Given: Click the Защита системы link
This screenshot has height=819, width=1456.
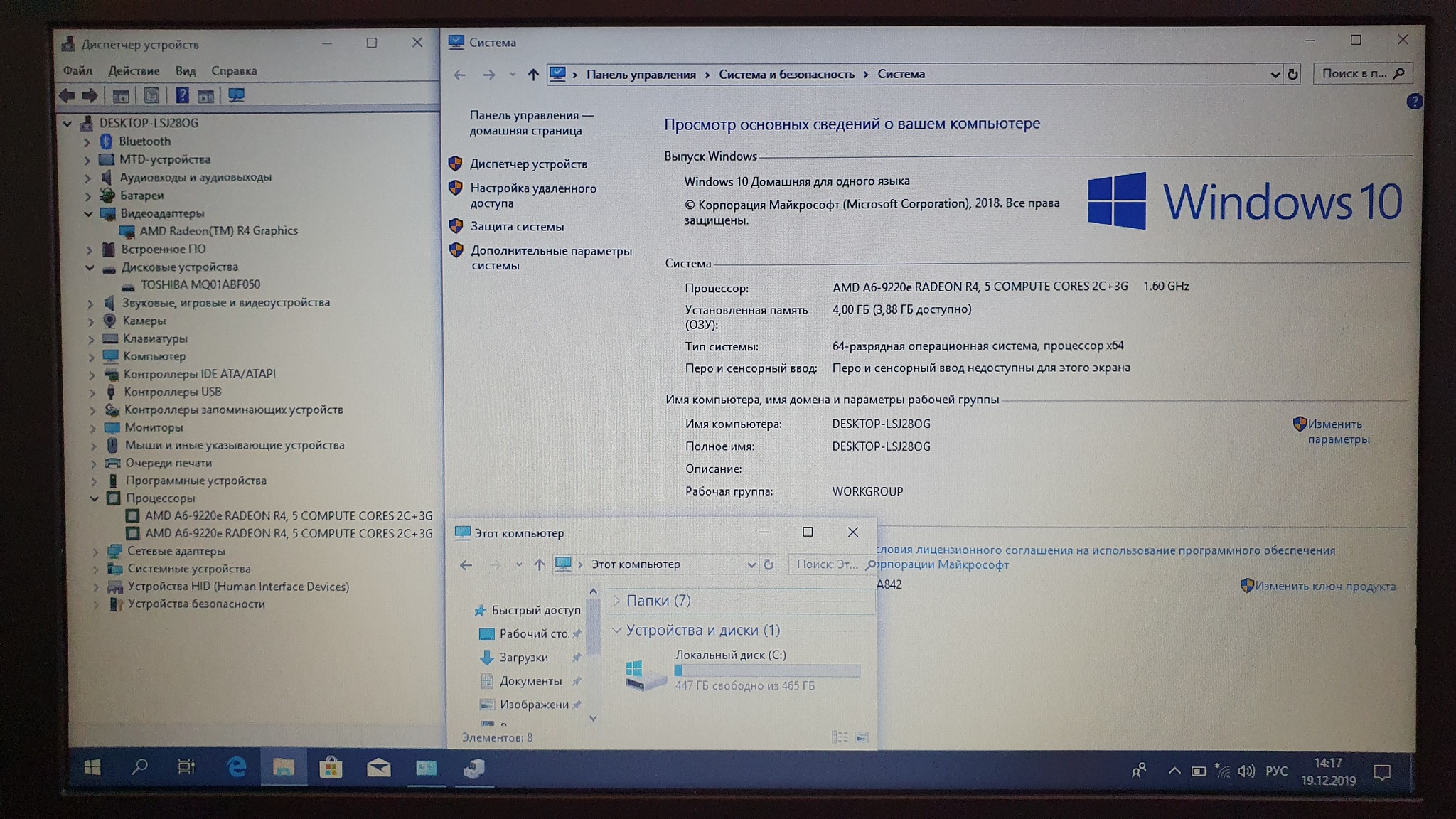Looking at the screenshot, I should (517, 226).
